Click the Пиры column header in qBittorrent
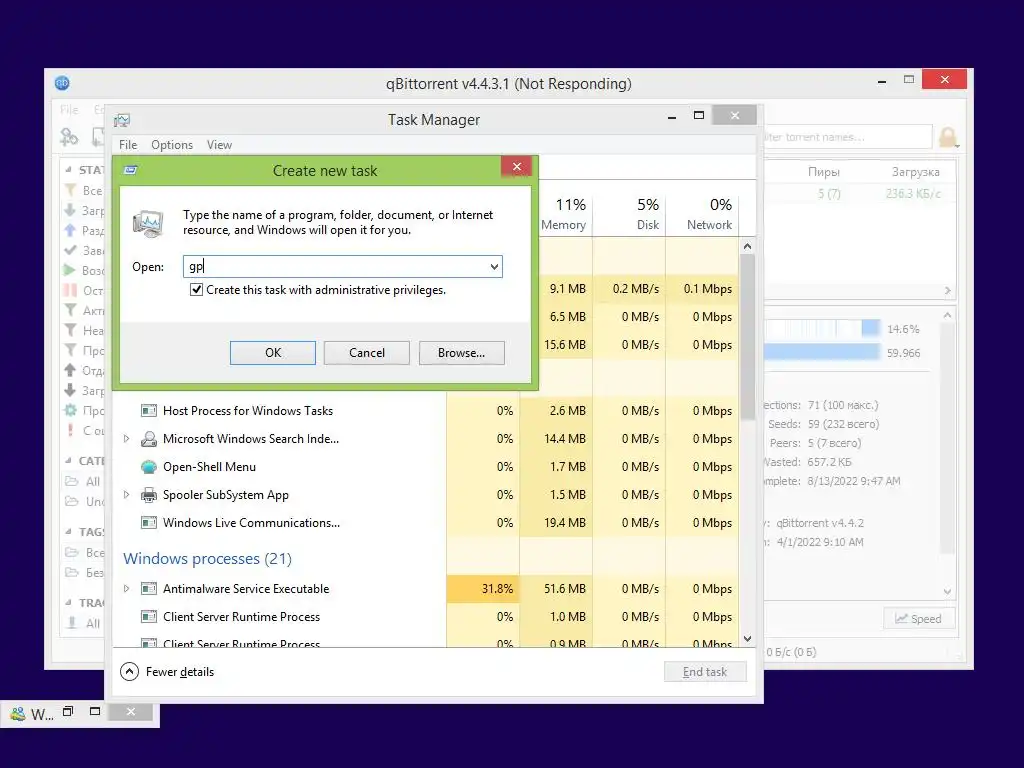 point(824,172)
